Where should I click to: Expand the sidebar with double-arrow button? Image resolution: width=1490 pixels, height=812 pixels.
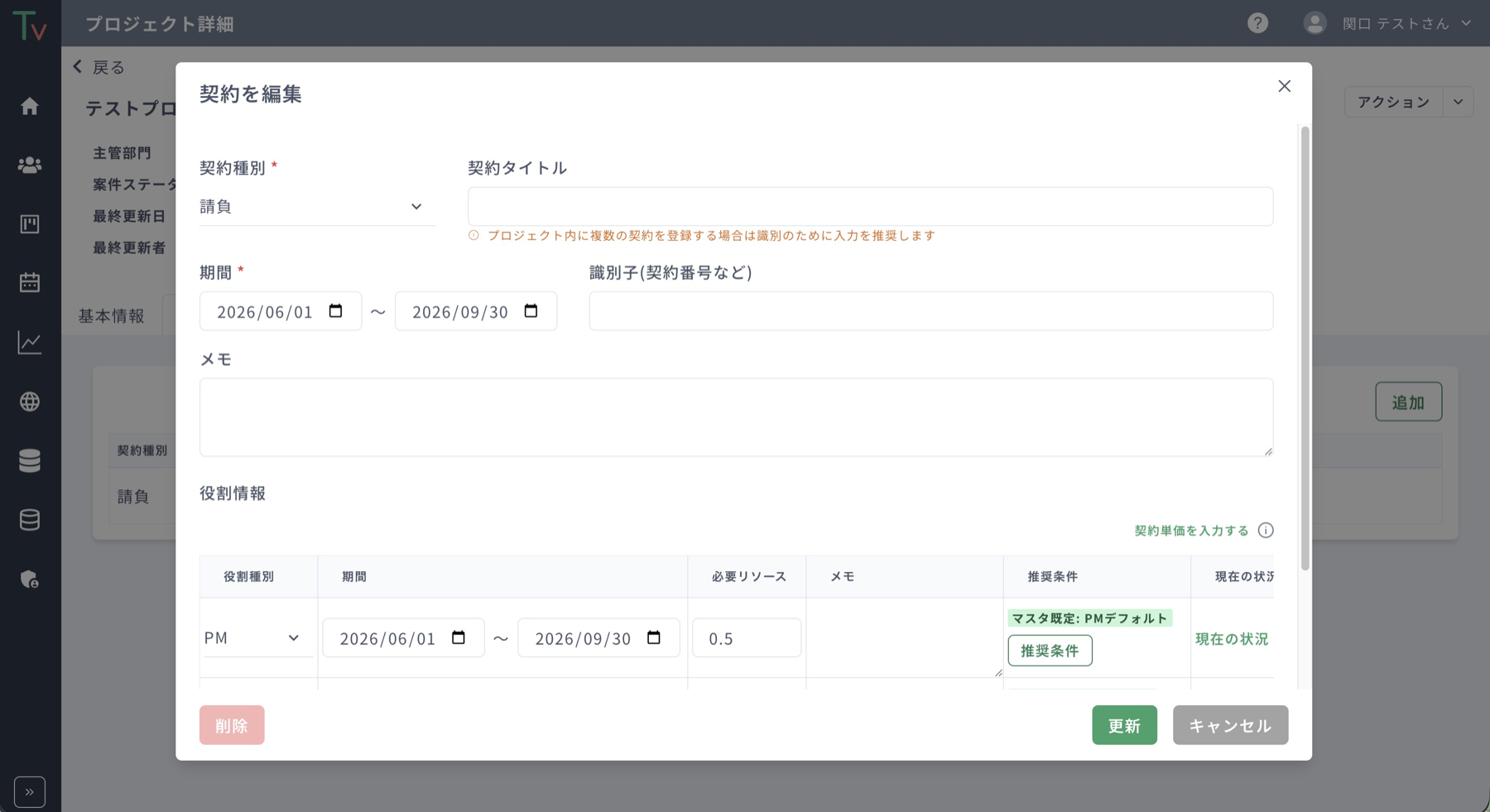pyautogui.click(x=30, y=792)
